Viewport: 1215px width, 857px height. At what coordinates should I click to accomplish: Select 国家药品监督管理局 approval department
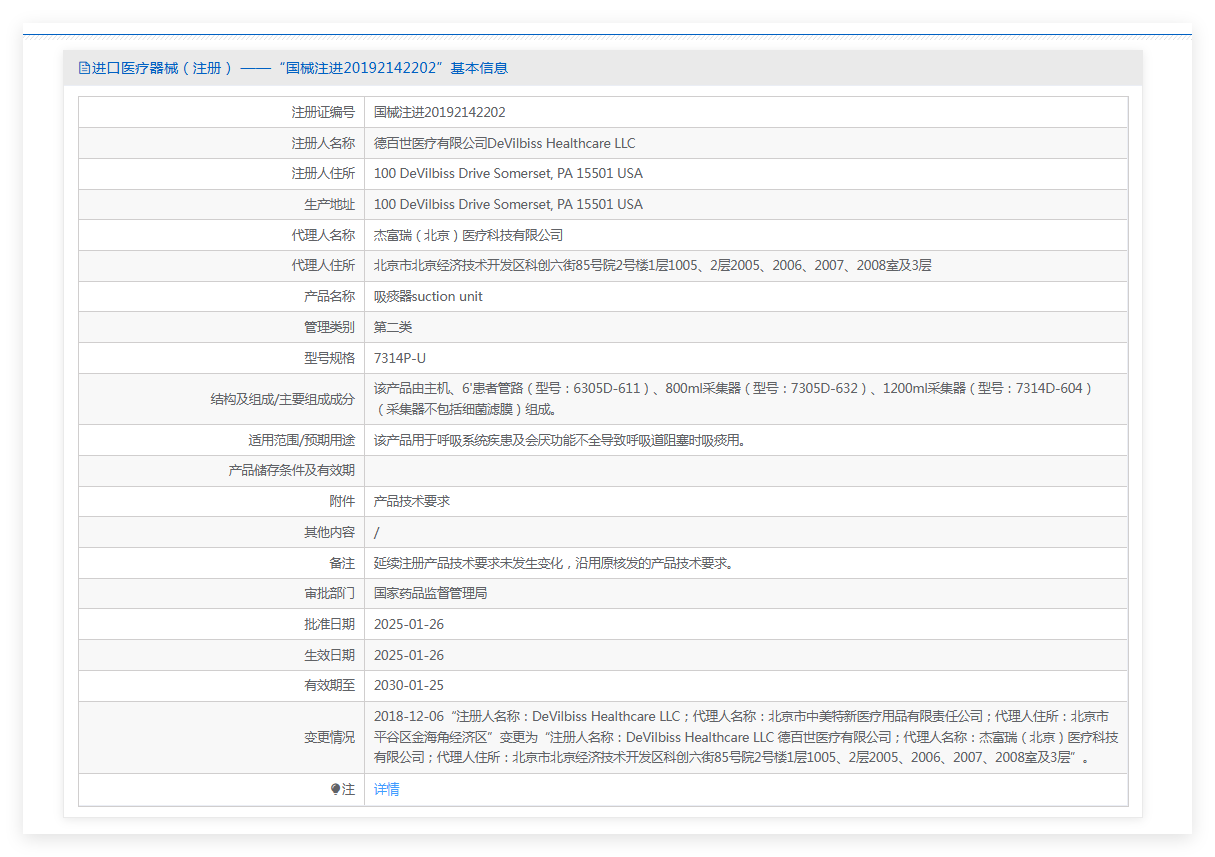[430, 593]
